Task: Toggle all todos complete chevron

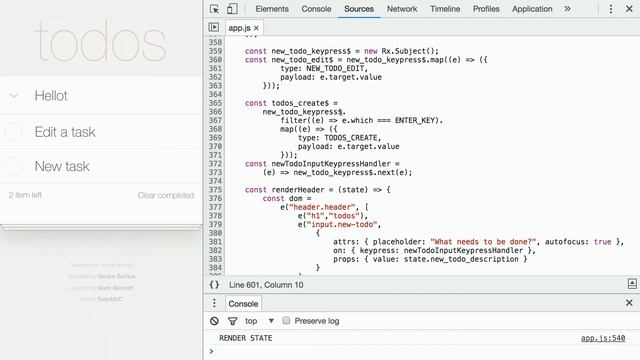Action: coord(14,96)
